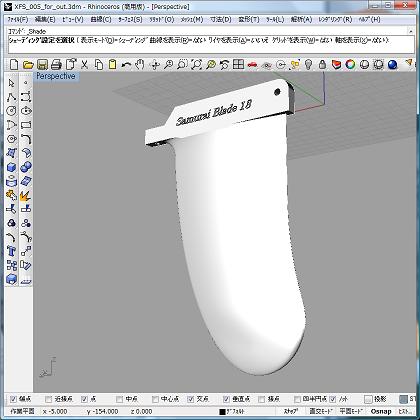Toggle the 点 osnap checkbox
Viewport: 420px width, 420px height.
point(85,399)
